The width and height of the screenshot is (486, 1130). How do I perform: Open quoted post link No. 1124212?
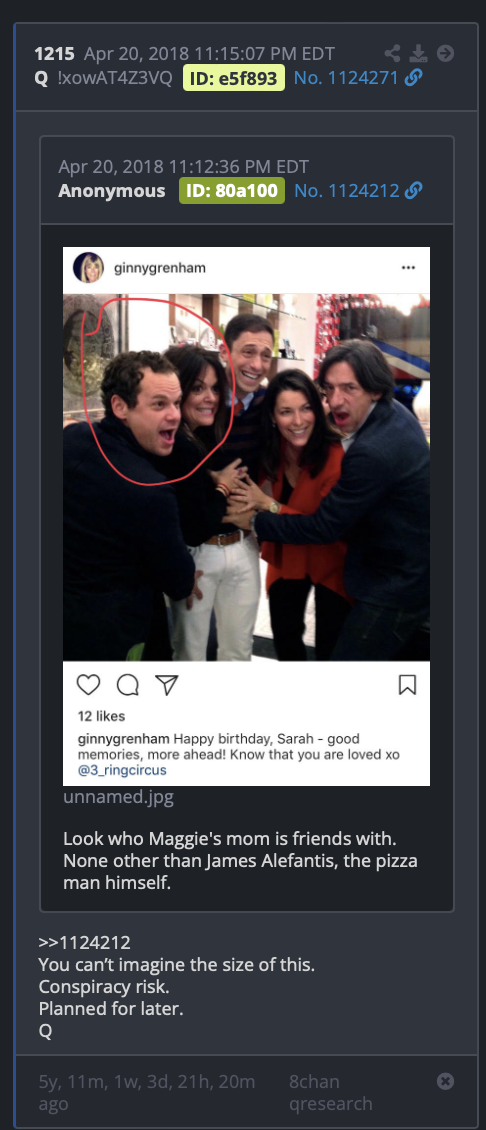[347, 190]
